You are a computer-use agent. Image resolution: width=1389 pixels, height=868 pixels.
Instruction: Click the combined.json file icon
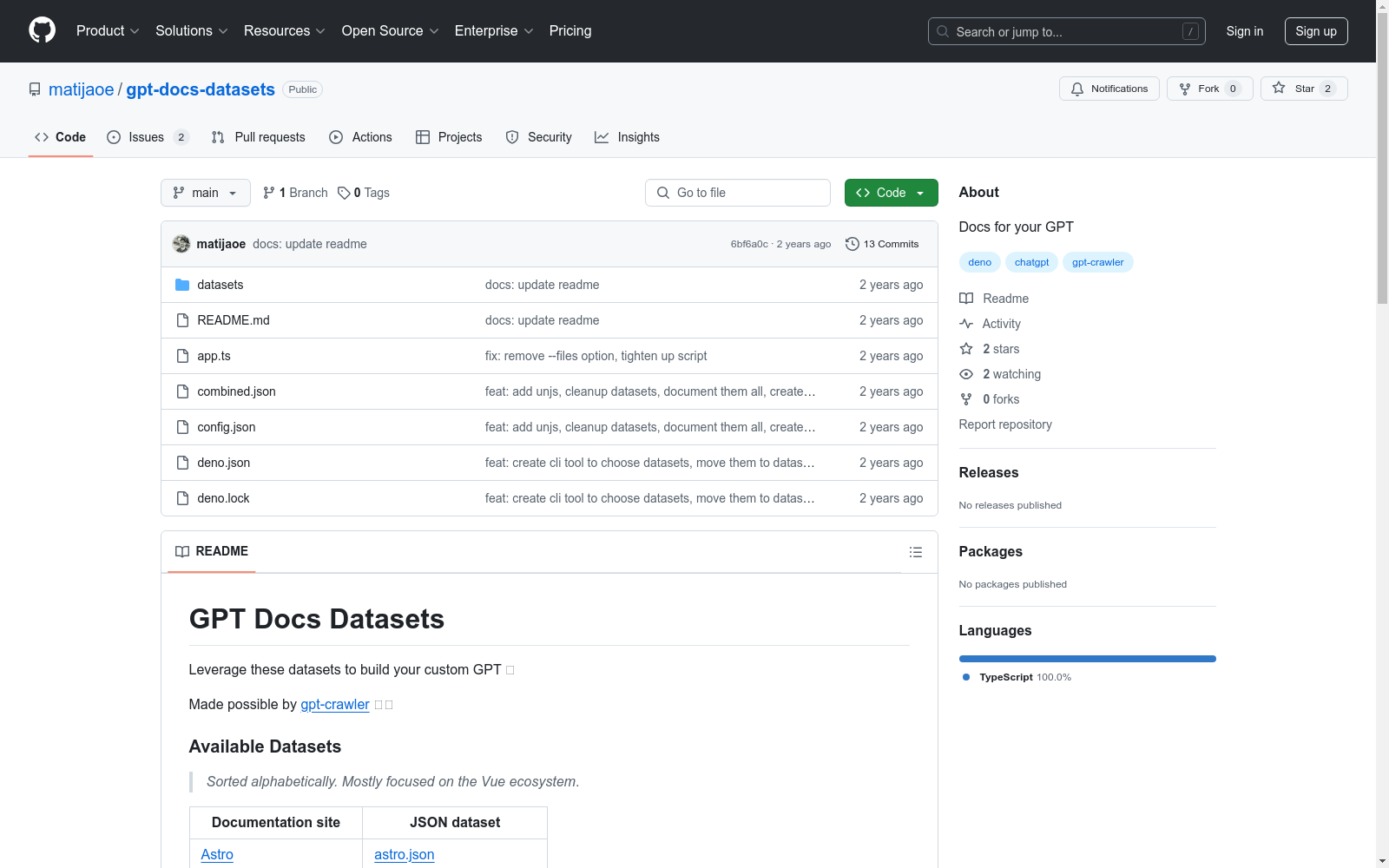pos(182,391)
